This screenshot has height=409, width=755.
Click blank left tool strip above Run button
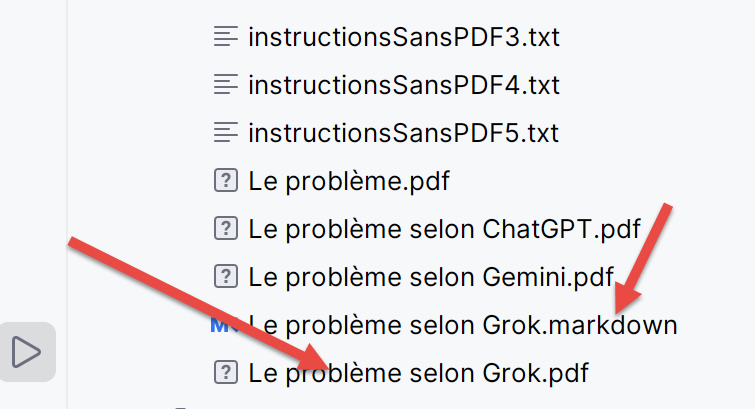pos(32,150)
